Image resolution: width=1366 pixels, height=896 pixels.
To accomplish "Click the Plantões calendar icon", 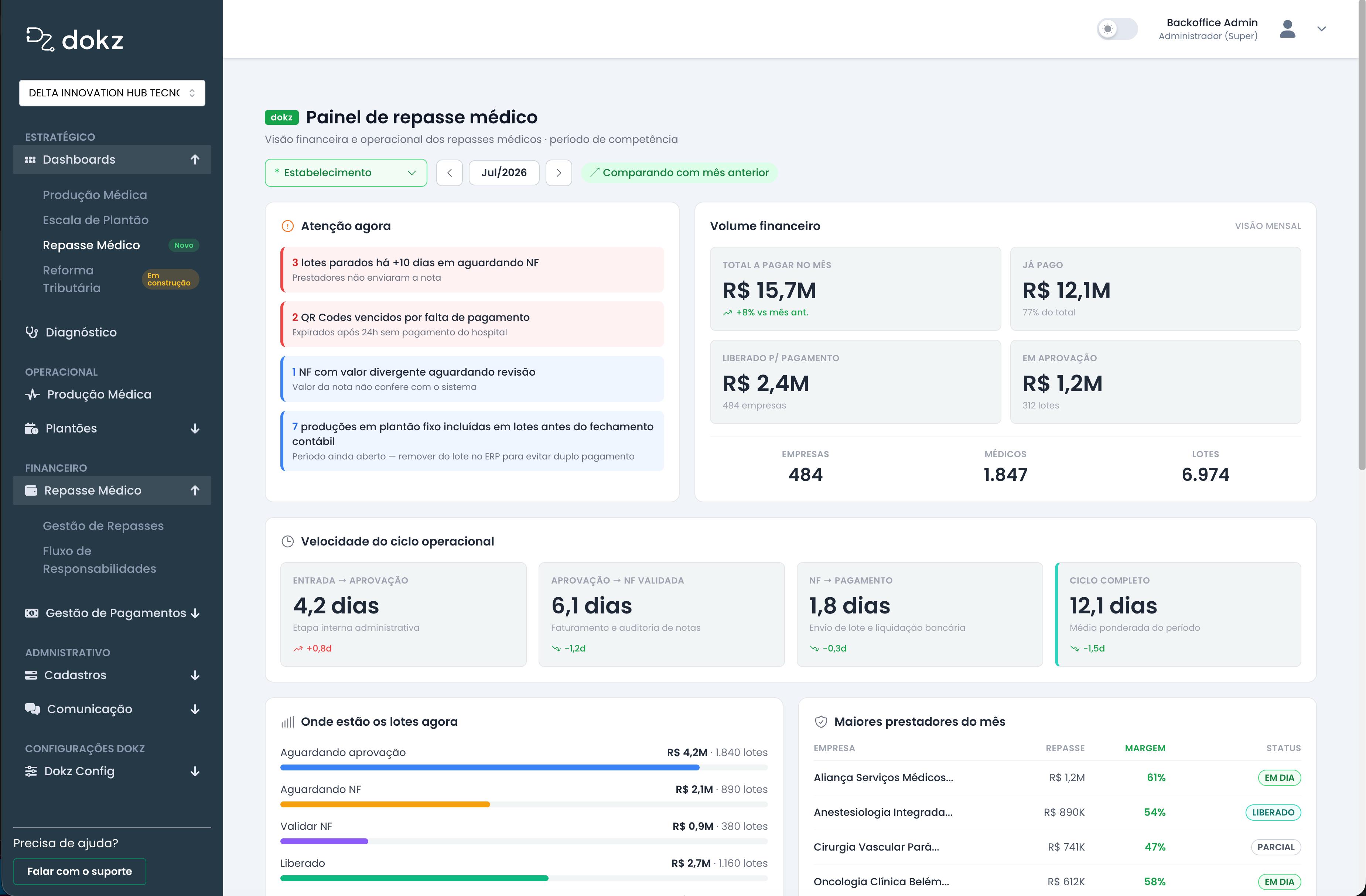I will (x=31, y=428).
